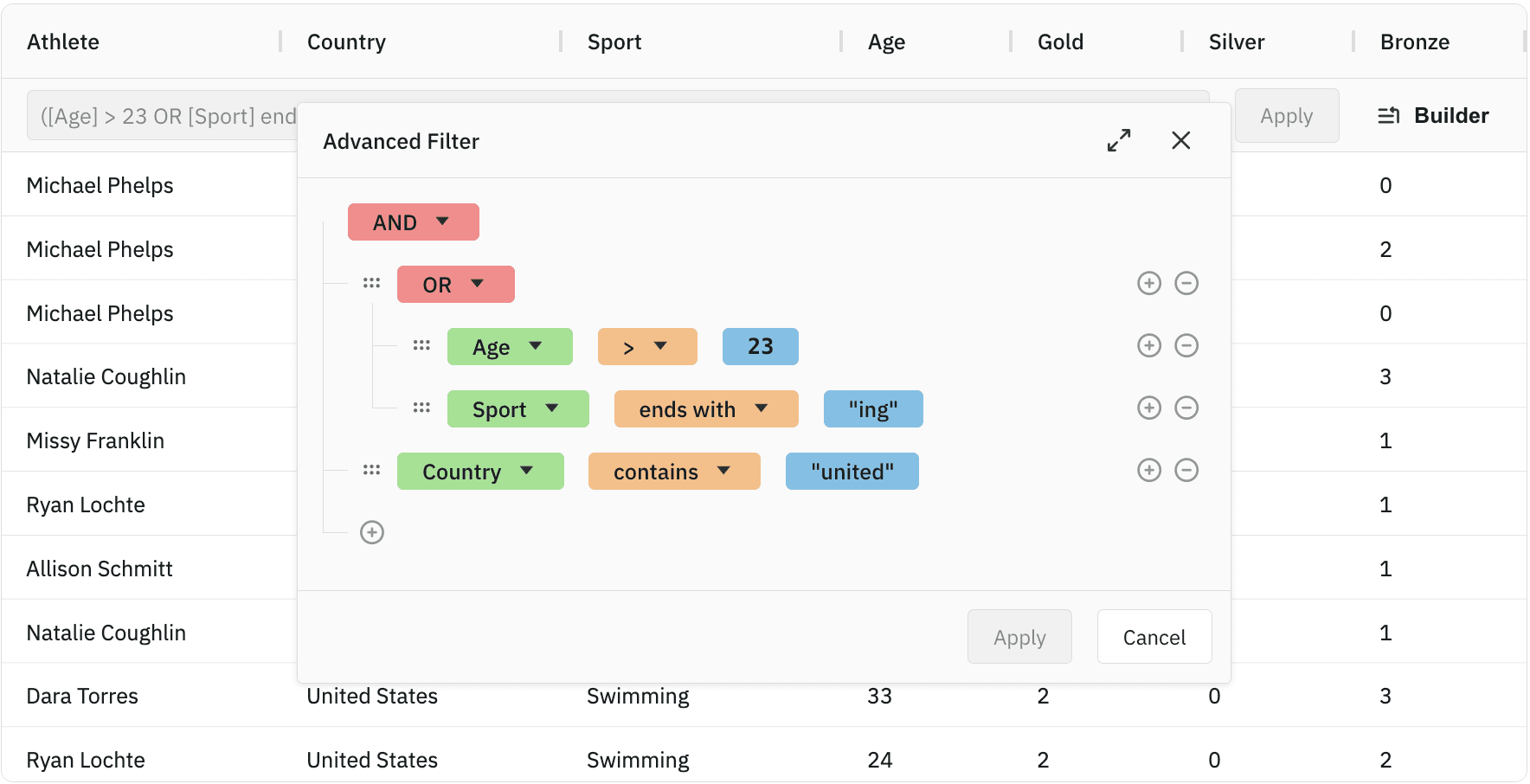Click age value 33
The height and width of the screenshot is (784, 1530).
click(879, 696)
